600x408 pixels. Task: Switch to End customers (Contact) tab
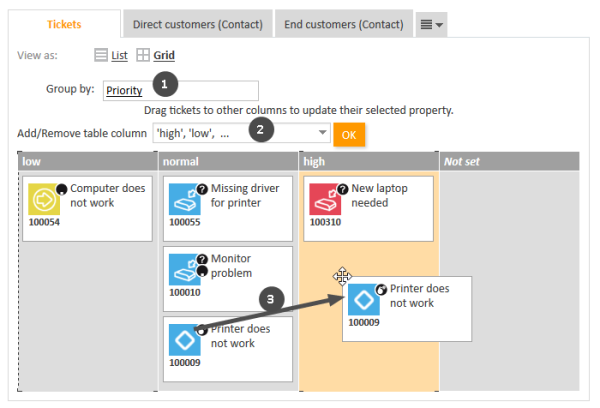point(343,22)
